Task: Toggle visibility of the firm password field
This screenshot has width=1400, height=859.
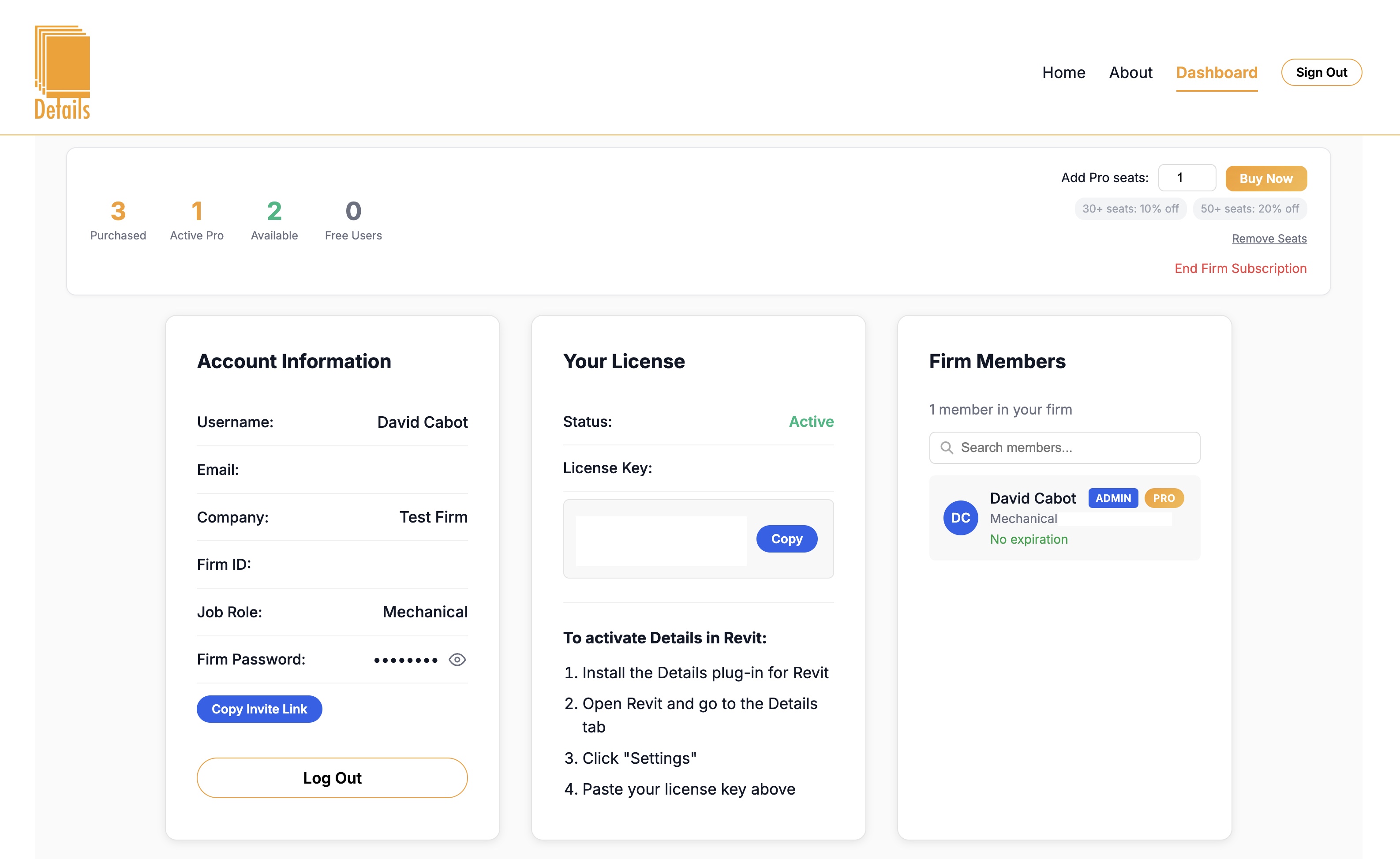Action: point(457,659)
